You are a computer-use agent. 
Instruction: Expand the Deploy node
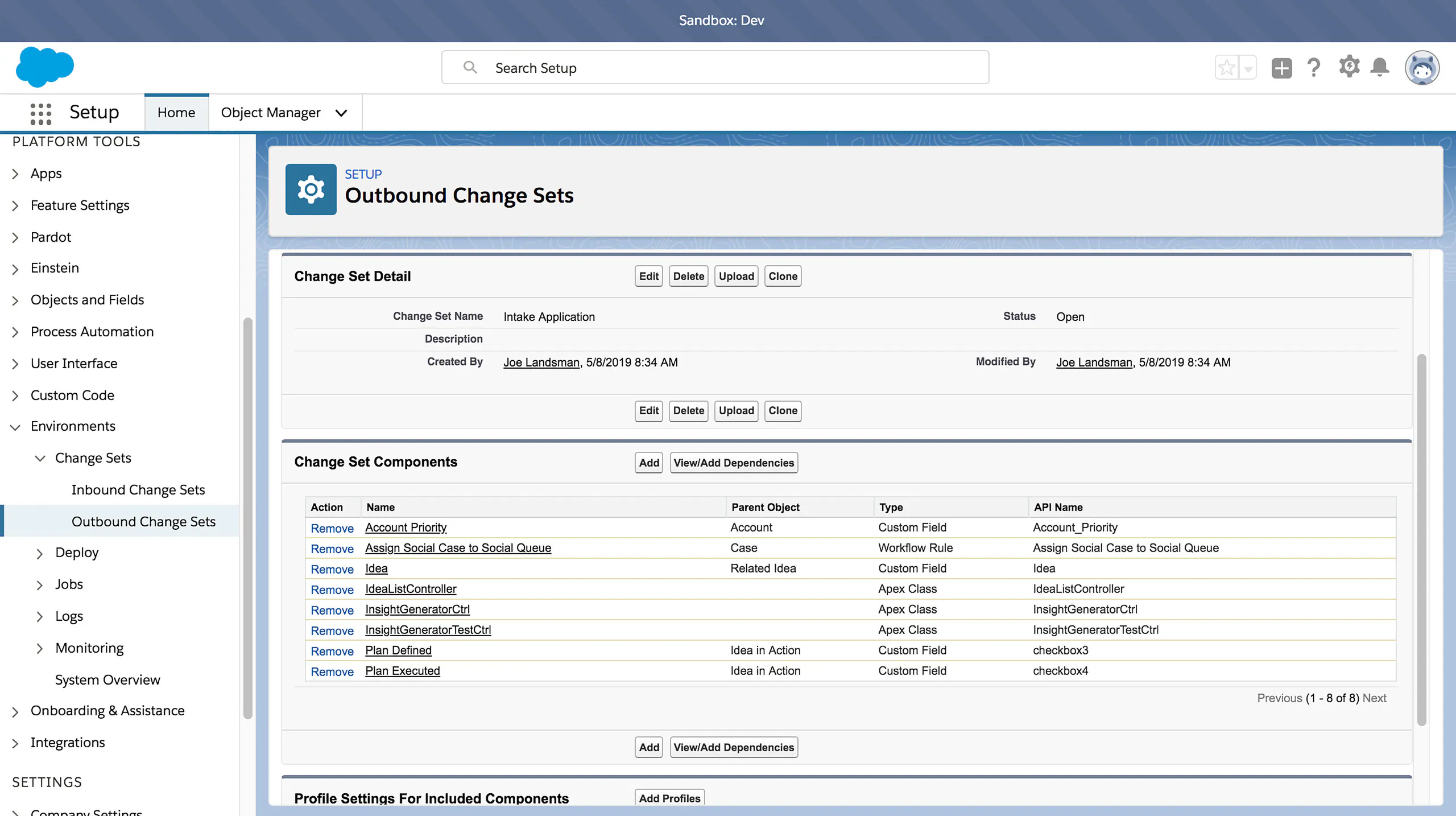[x=39, y=554]
